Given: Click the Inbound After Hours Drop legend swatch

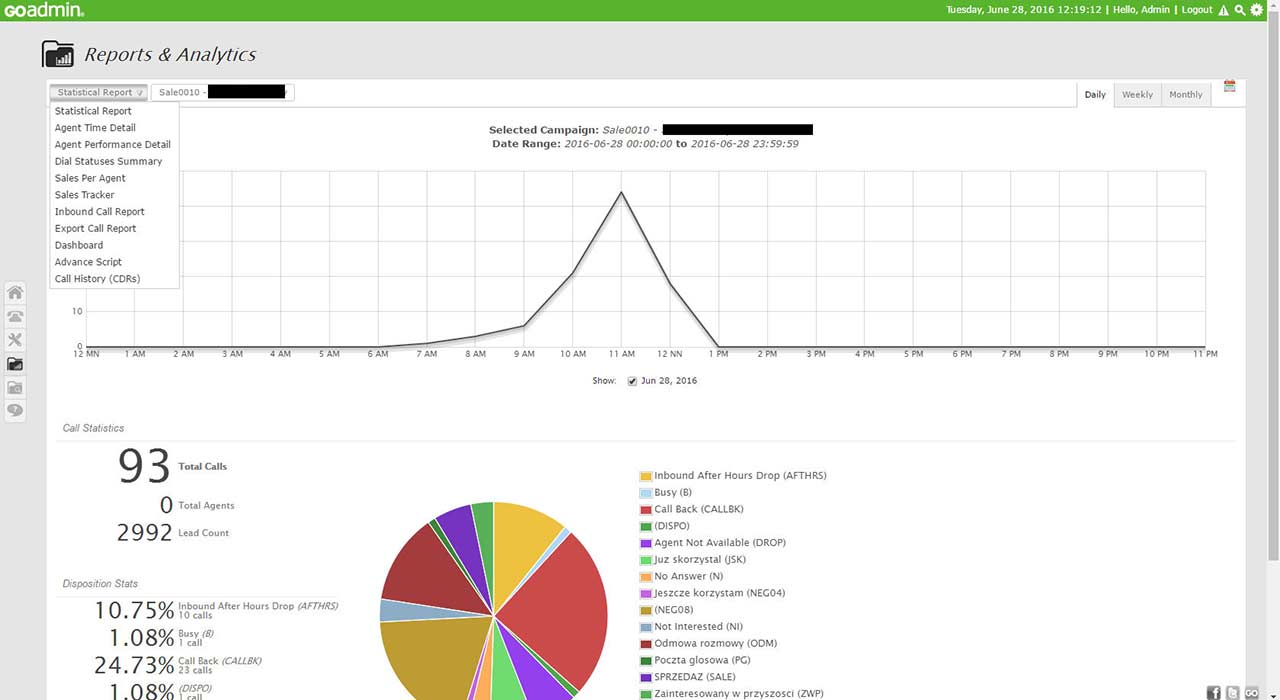Looking at the screenshot, I should pos(646,476).
